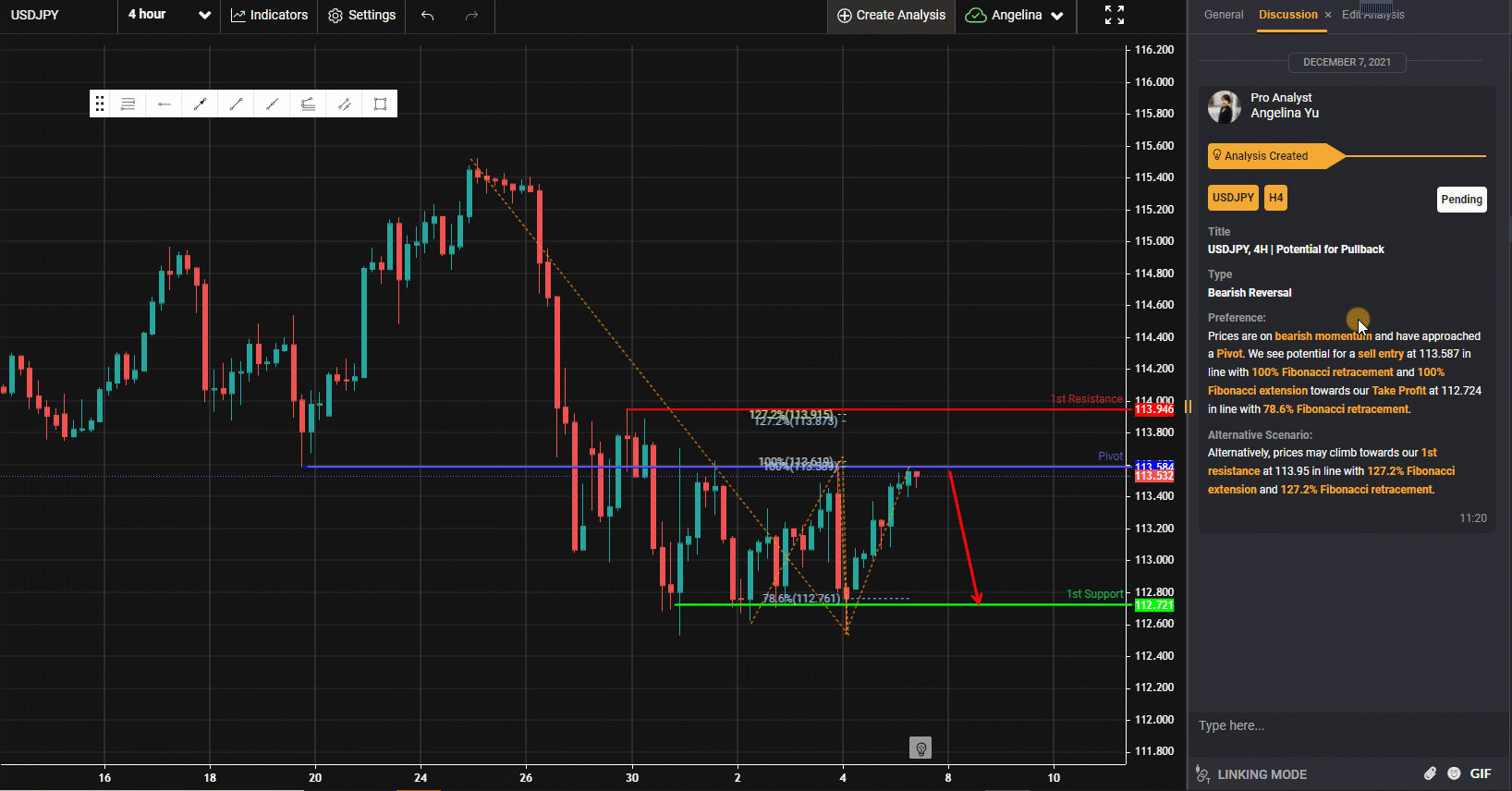Toggle Linking Mode
This screenshot has height=791, width=1512.
[1251, 774]
